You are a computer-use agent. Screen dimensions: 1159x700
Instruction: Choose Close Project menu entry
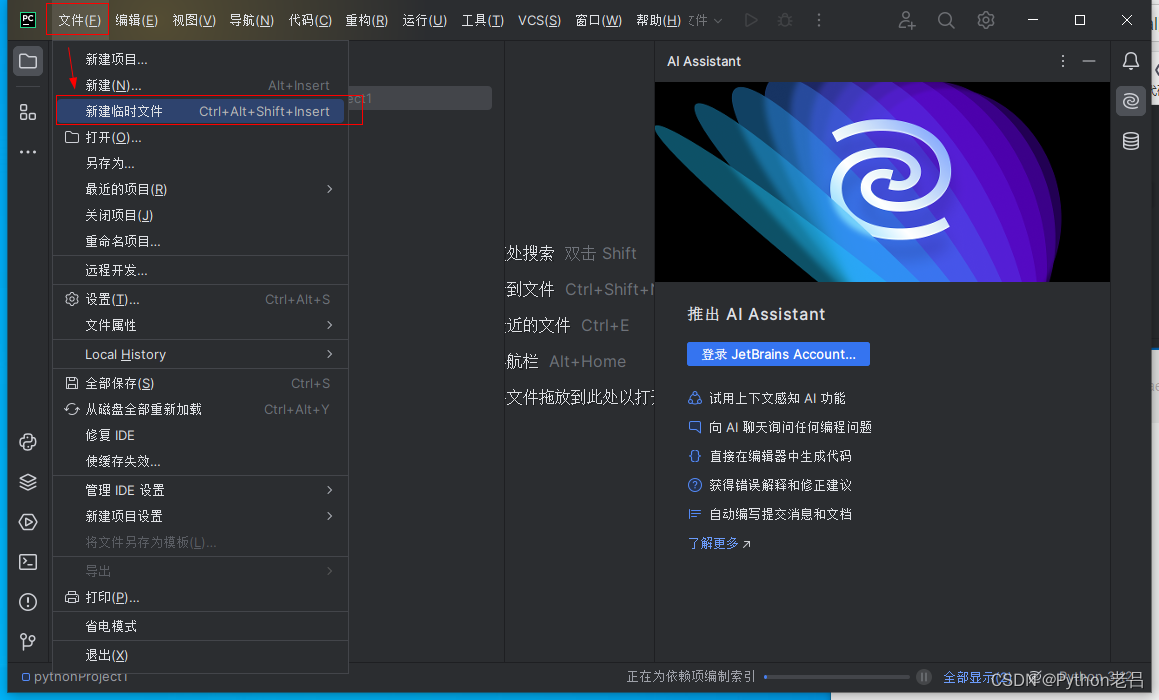tap(200, 215)
